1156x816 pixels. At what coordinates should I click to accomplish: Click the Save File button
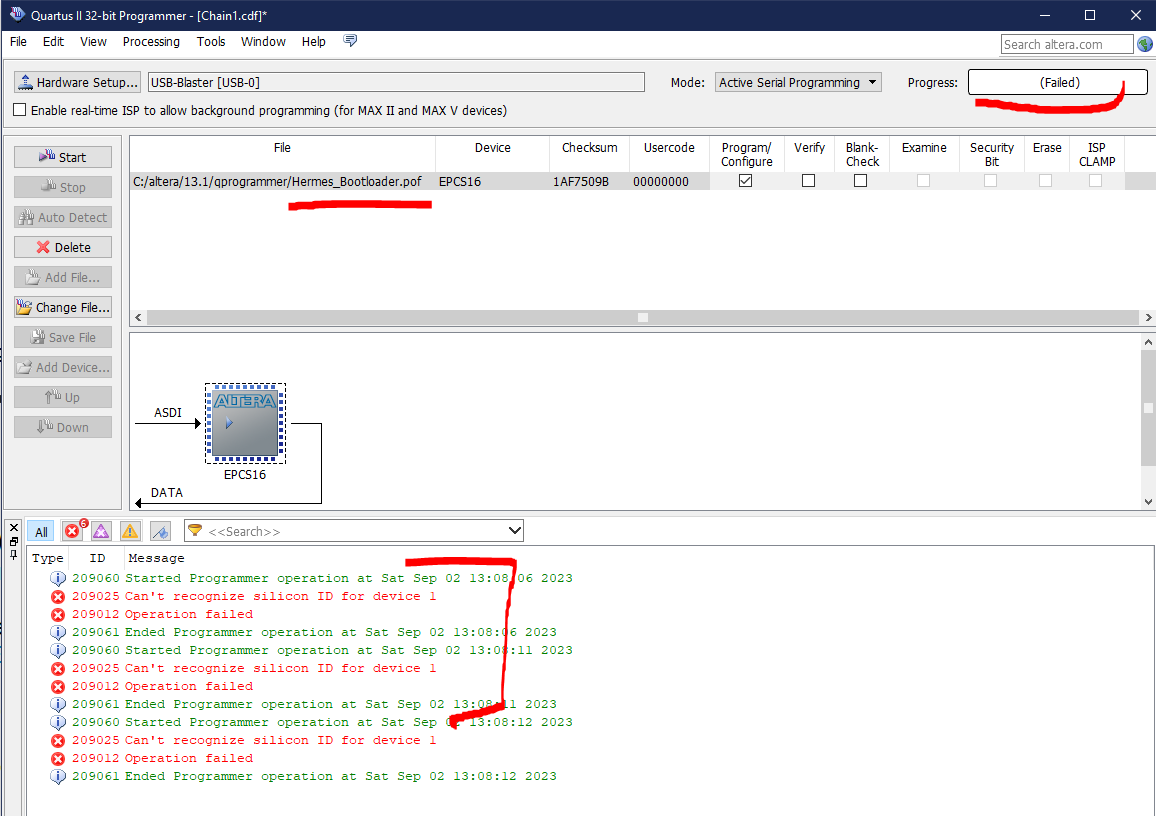(x=63, y=338)
